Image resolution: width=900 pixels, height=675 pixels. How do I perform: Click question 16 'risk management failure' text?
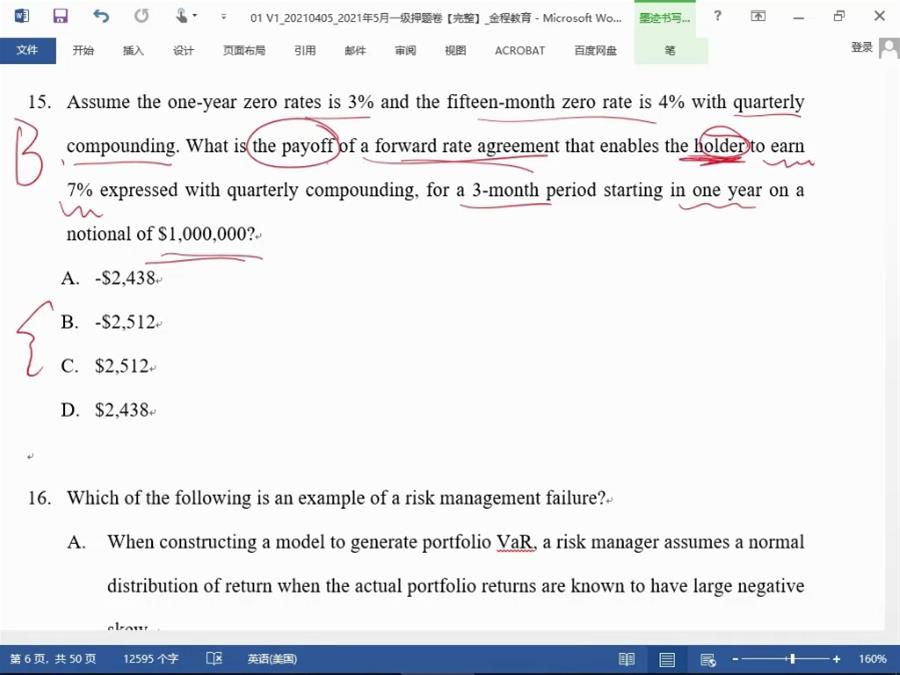(505, 498)
